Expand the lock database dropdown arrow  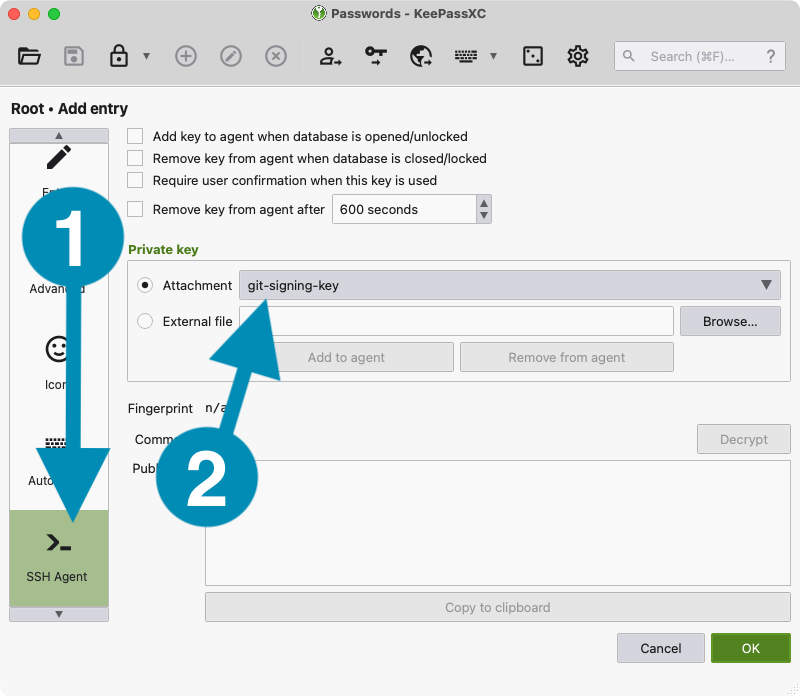pos(147,56)
